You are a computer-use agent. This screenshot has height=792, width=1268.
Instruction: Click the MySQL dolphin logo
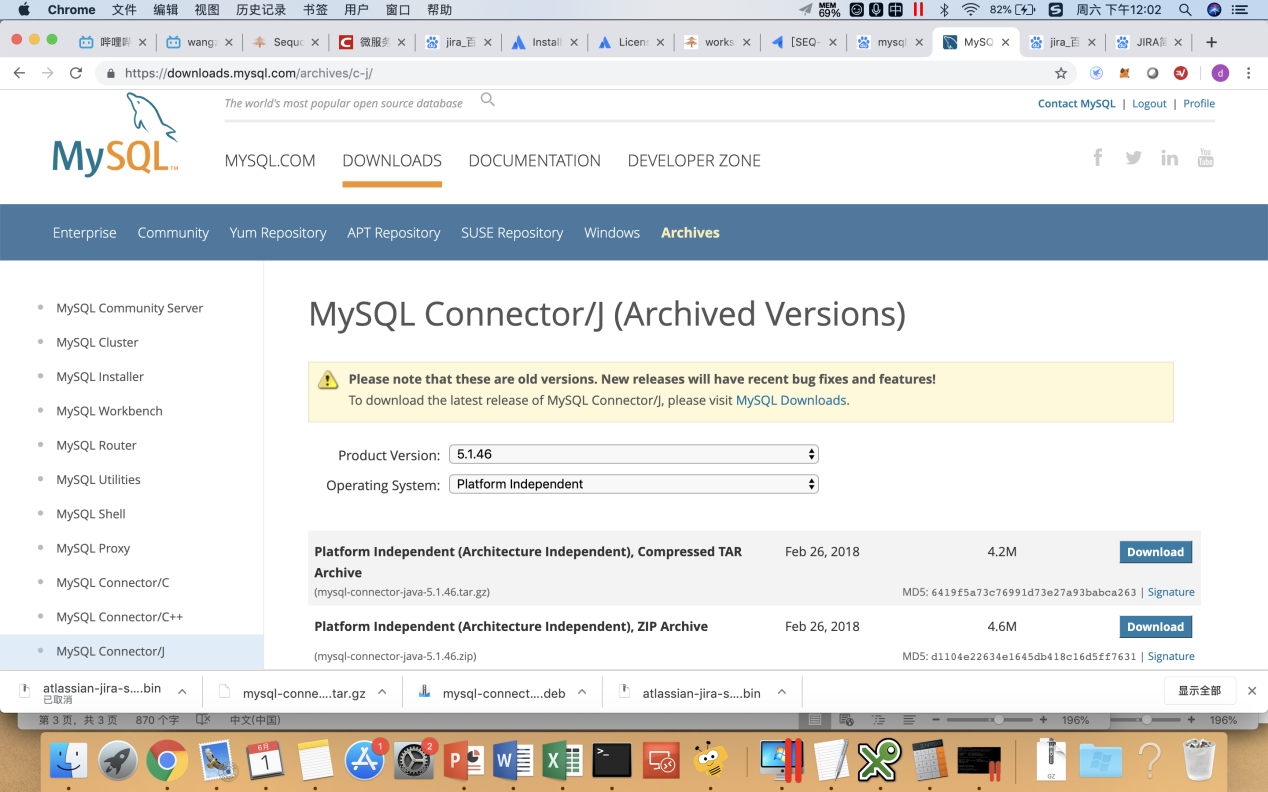click(x=115, y=135)
